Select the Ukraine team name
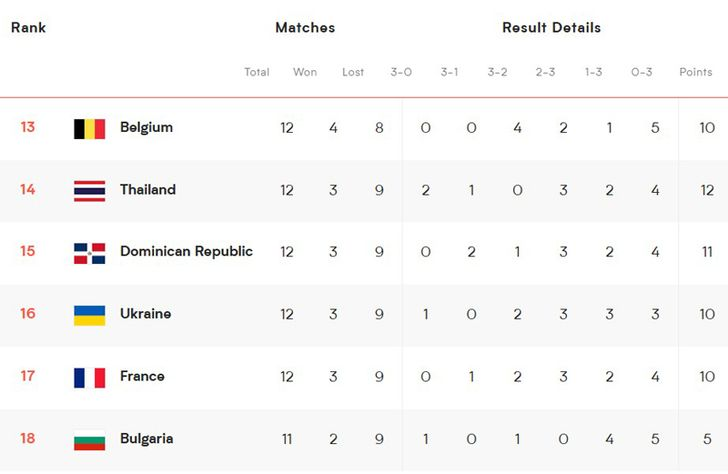The height and width of the screenshot is (474, 728). pos(145,314)
